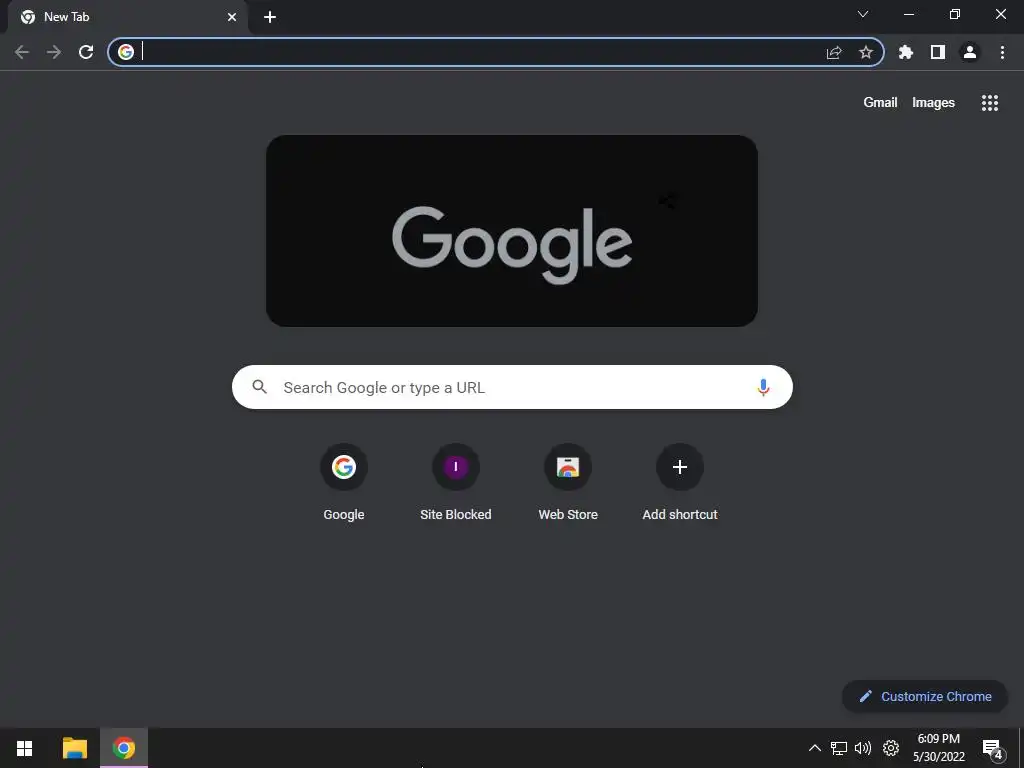Open the Web Store shortcut
This screenshot has width=1024, height=768.
[568, 482]
